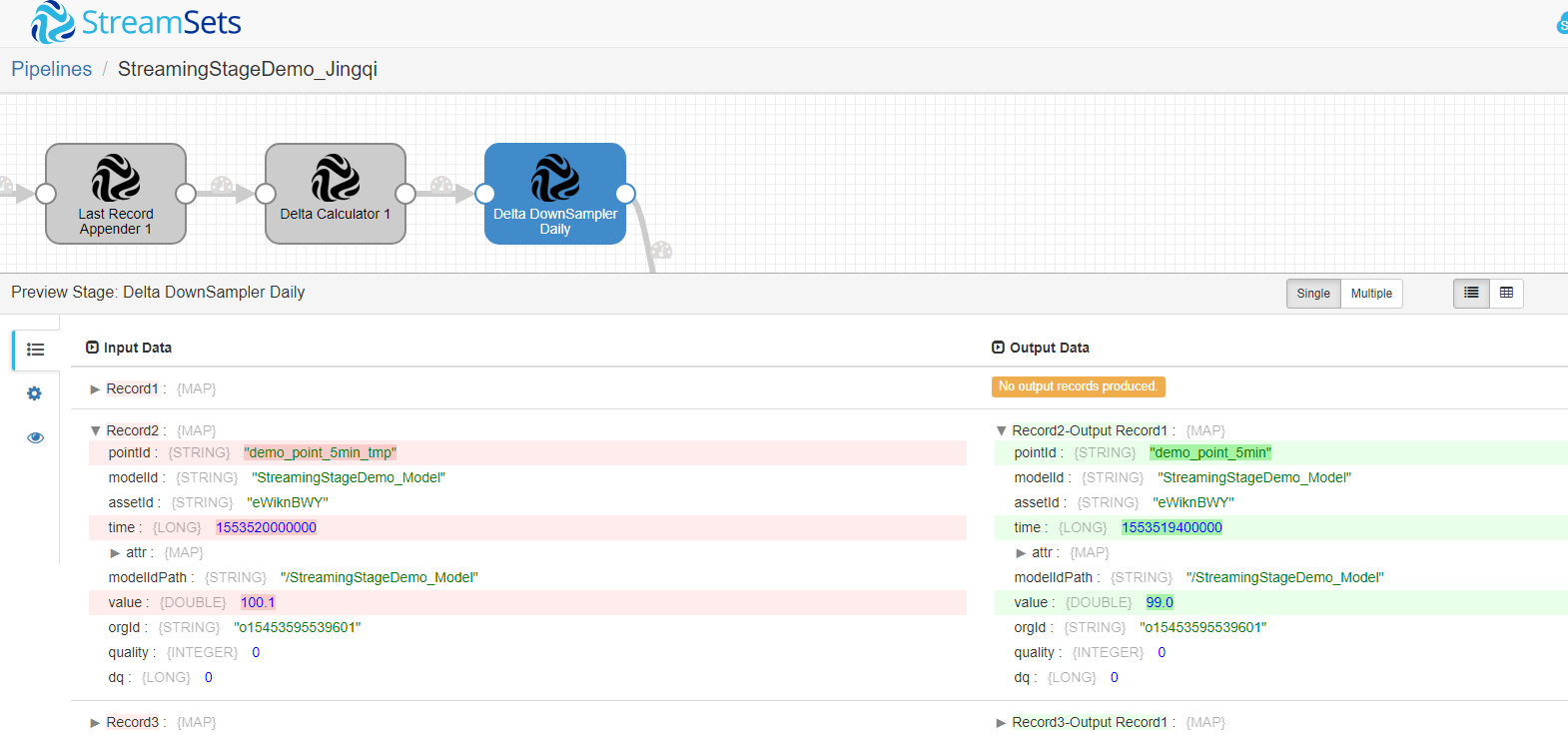The width and height of the screenshot is (1568, 740).
Task: Click the StreamSets logo
Action: pos(136,23)
